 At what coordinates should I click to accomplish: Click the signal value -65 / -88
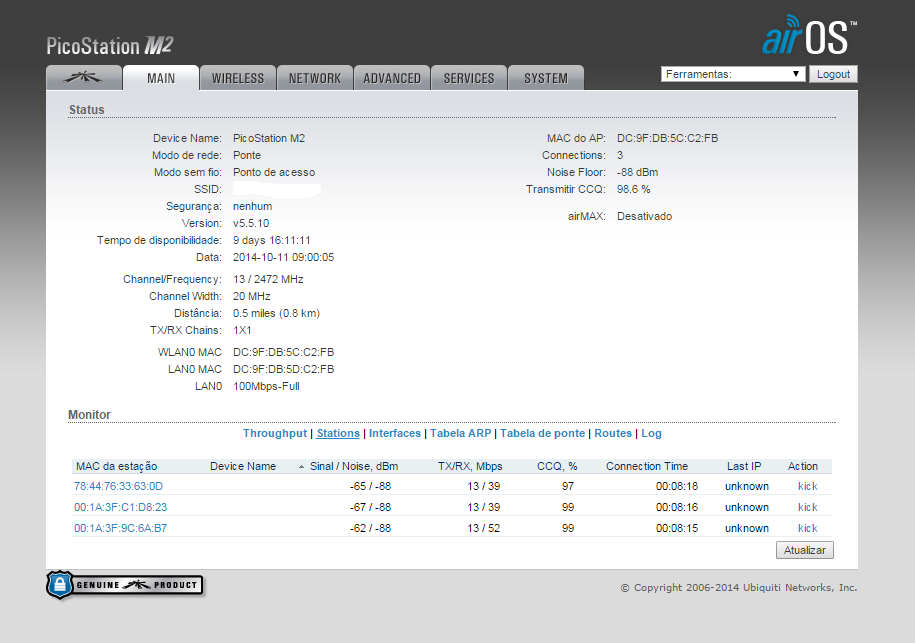(x=371, y=487)
